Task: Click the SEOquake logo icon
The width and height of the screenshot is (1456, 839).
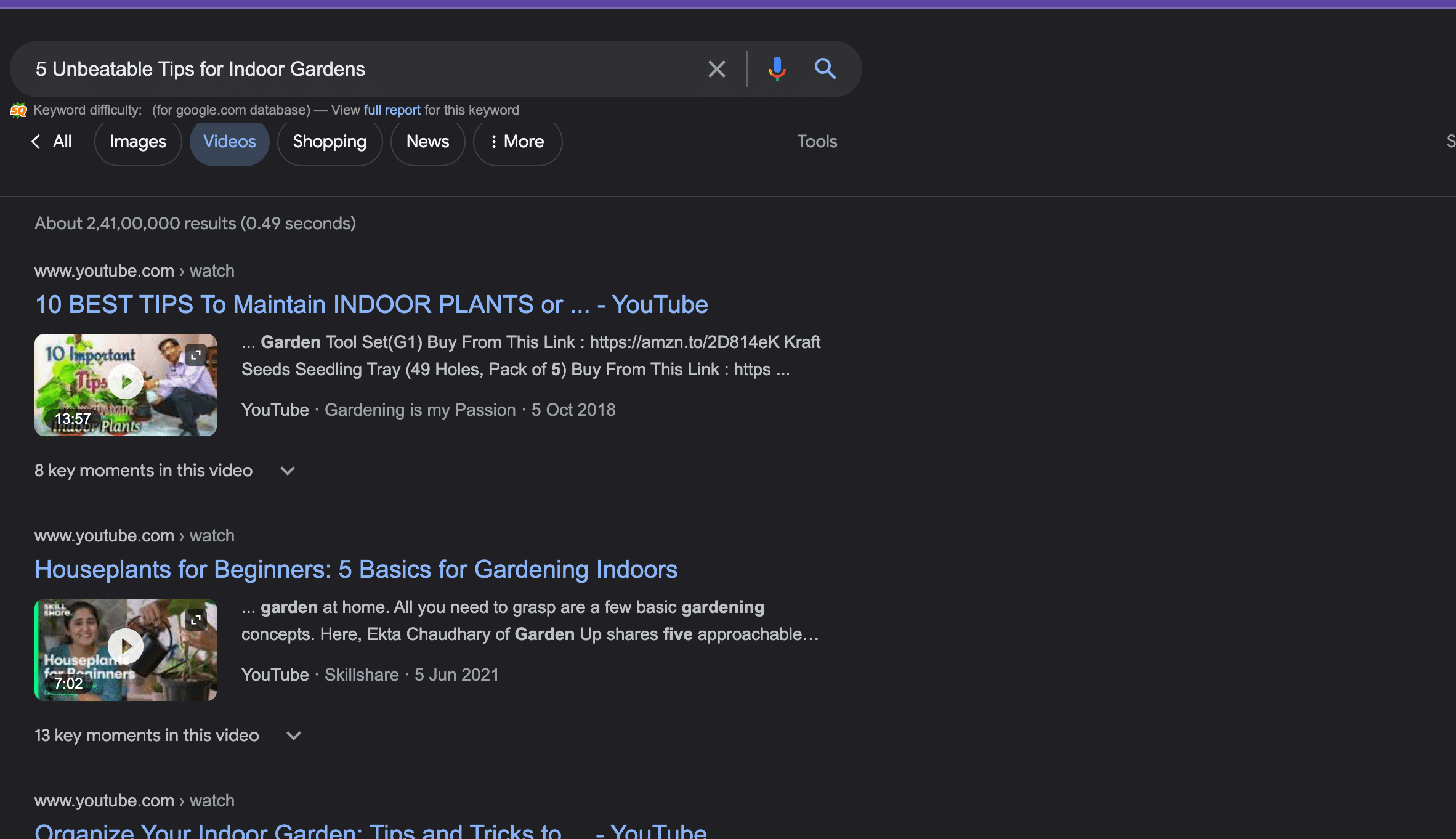Action: (18, 110)
